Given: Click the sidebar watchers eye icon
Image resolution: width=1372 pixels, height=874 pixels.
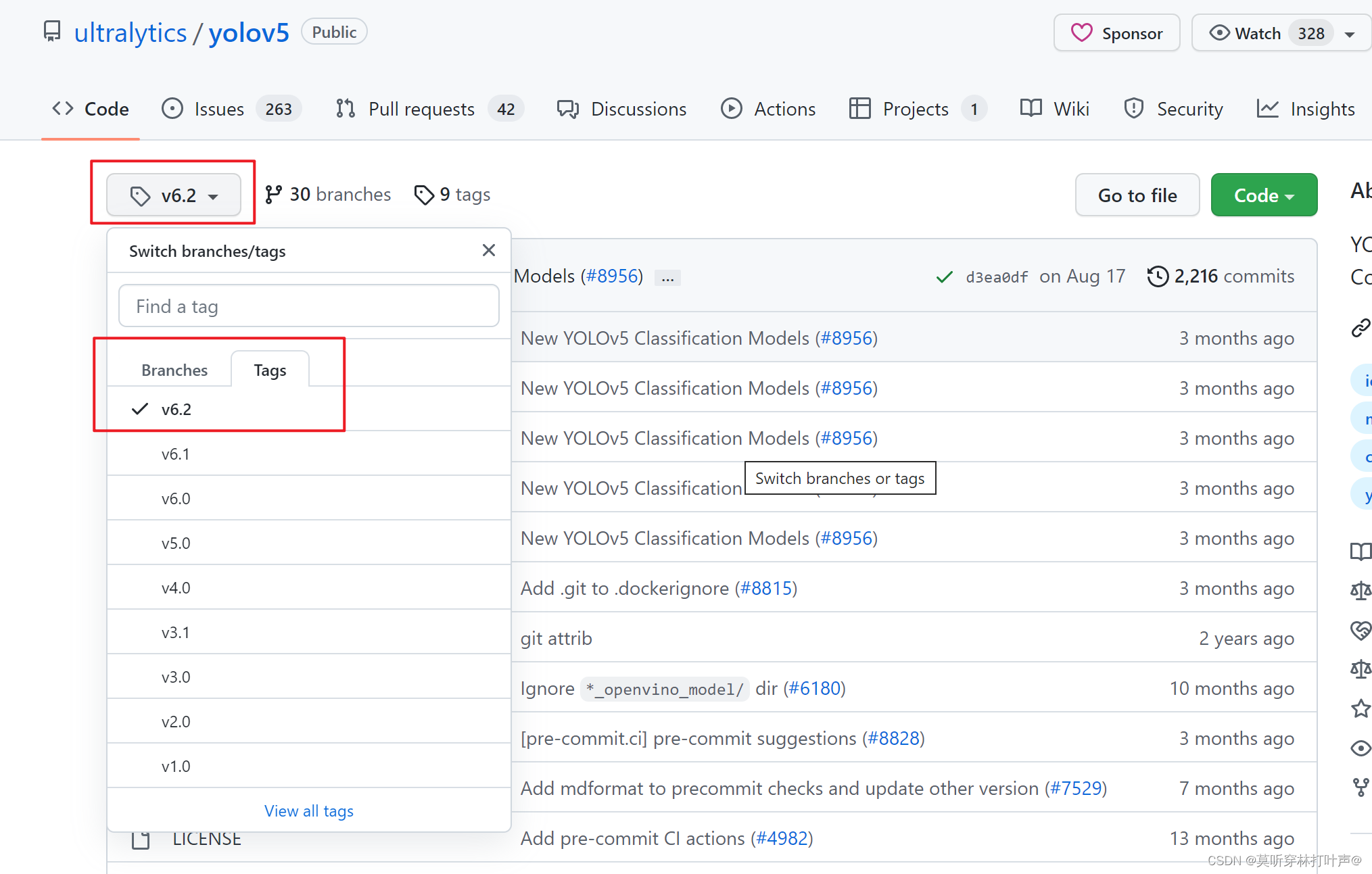Looking at the screenshot, I should [x=1361, y=748].
